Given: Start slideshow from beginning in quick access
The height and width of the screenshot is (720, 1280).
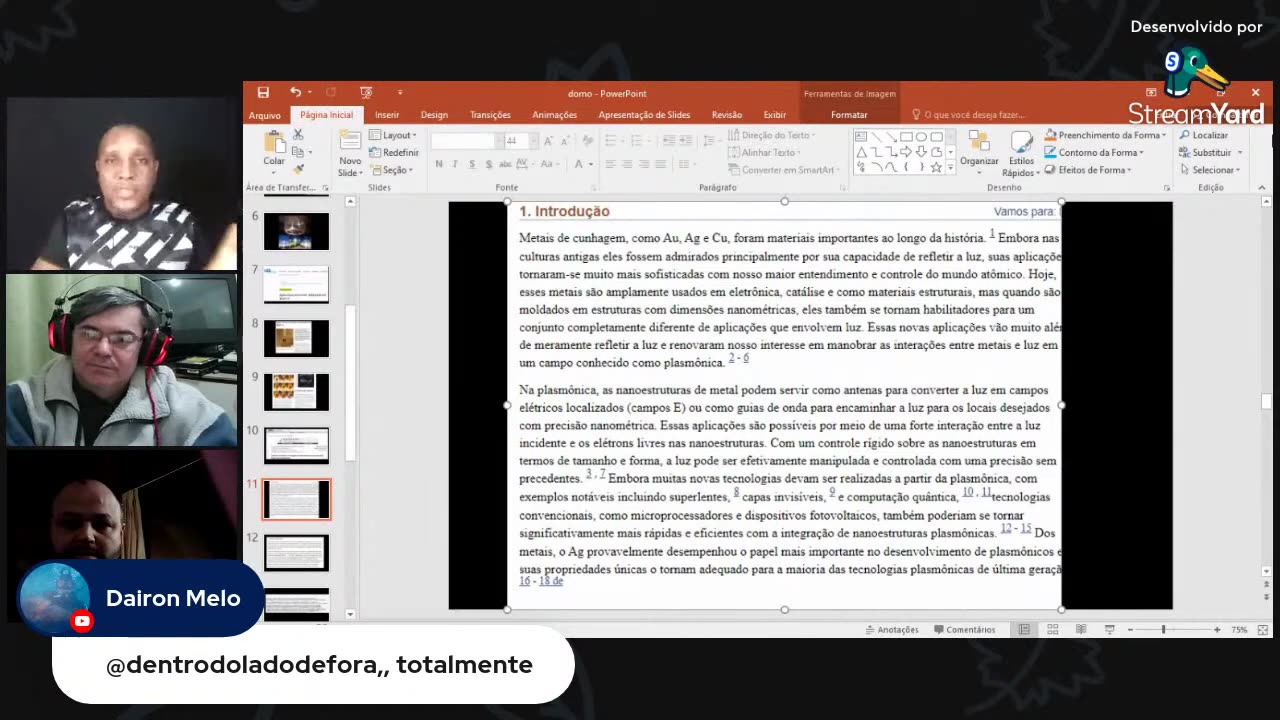Looking at the screenshot, I should [x=366, y=93].
